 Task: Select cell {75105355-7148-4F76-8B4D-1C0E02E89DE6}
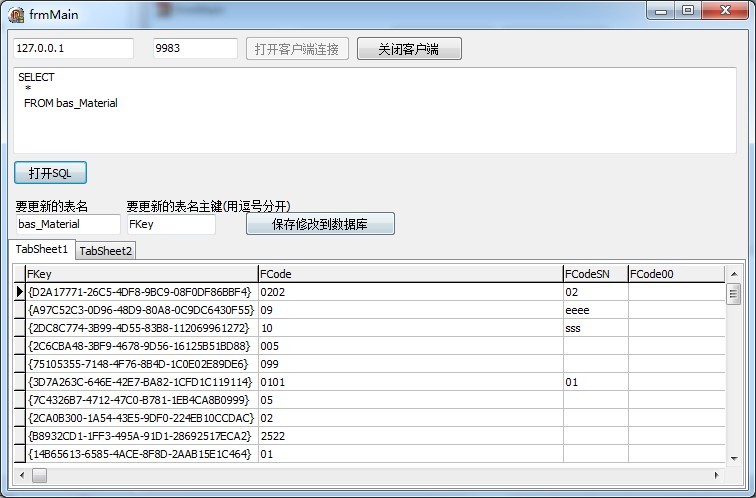tap(142, 364)
